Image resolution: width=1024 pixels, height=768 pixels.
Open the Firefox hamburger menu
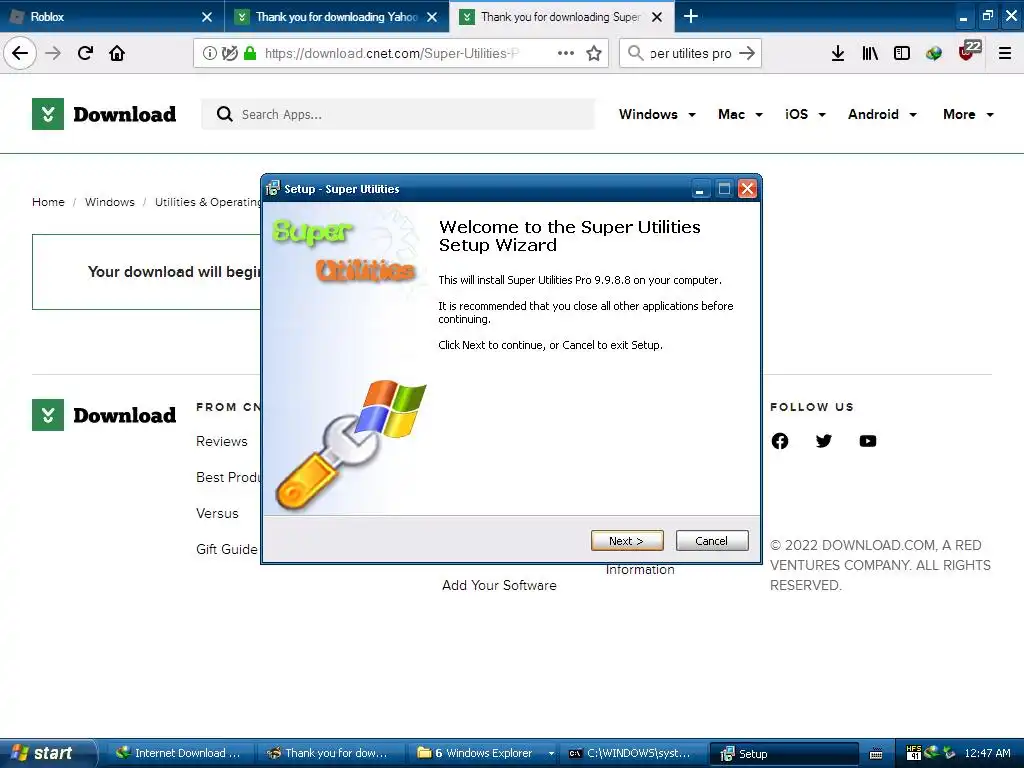[1005, 54]
